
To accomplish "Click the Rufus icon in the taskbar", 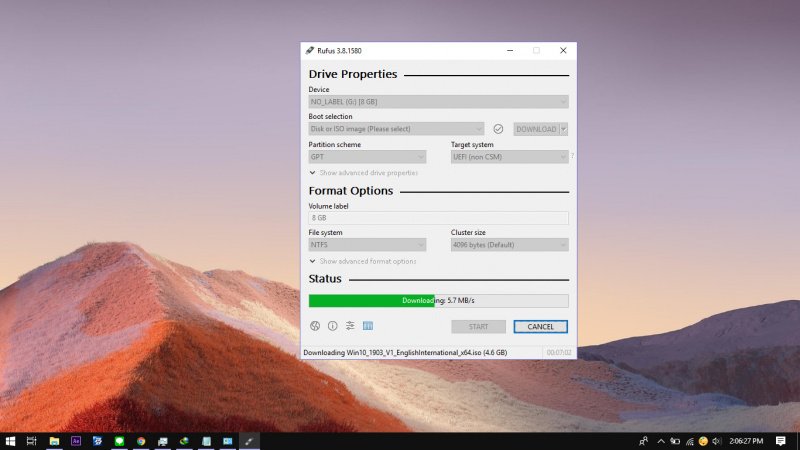I will (x=249, y=441).
